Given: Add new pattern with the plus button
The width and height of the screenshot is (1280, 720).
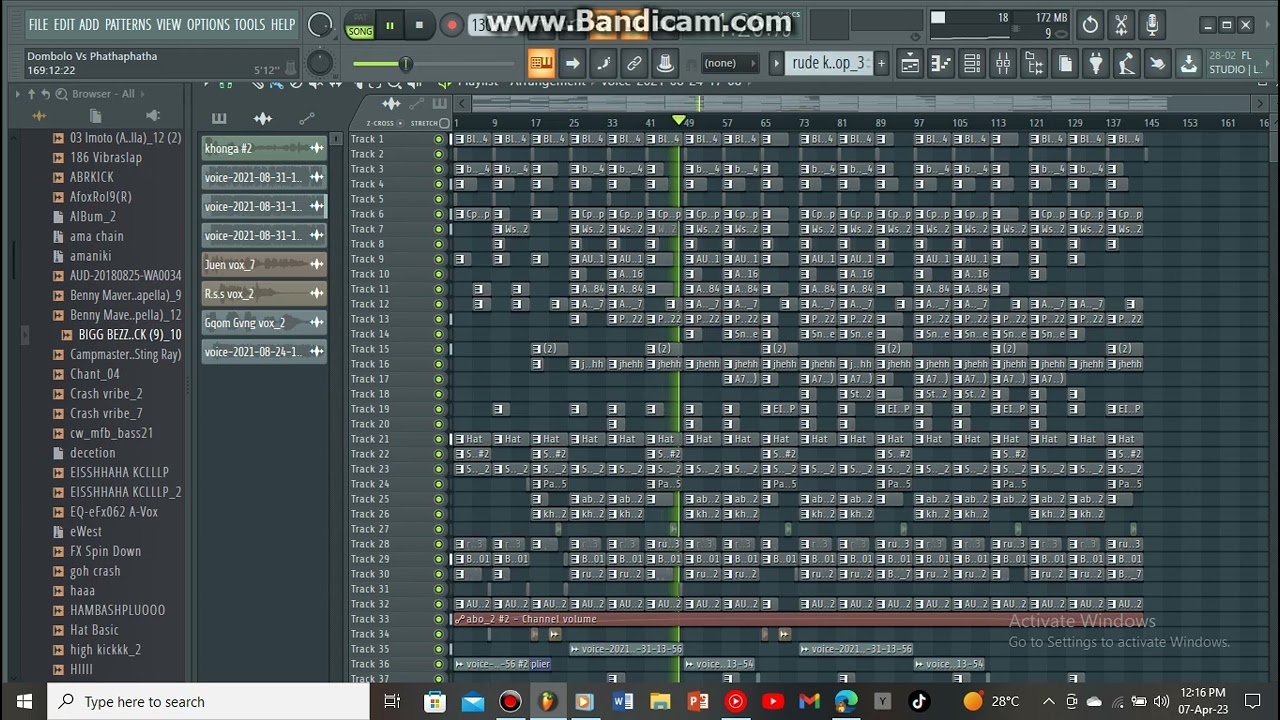Looking at the screenshot, I should pos(881,63).
